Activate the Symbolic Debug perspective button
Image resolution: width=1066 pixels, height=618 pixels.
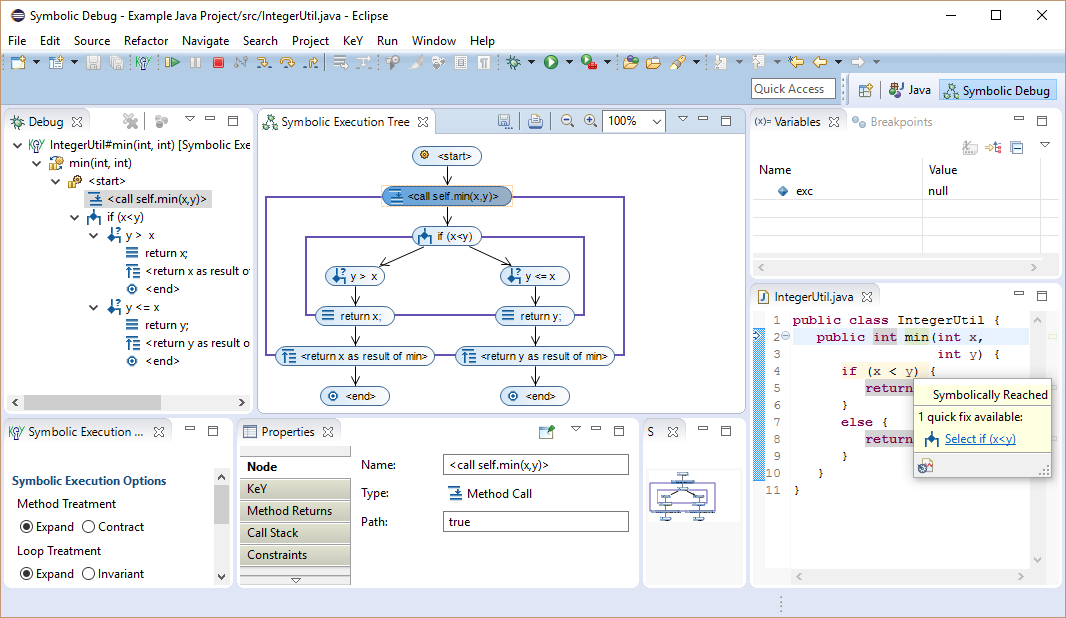997,90
